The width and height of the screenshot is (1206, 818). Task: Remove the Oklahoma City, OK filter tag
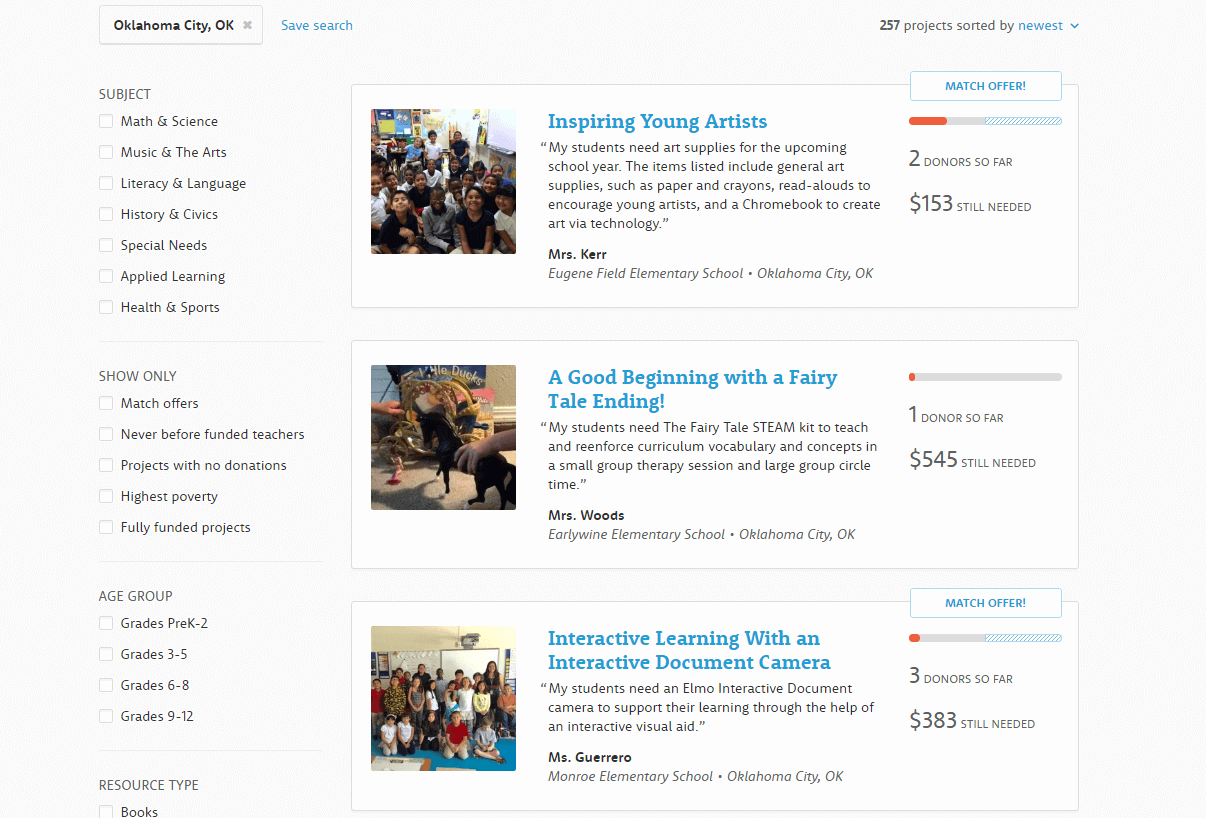[247, 25]
